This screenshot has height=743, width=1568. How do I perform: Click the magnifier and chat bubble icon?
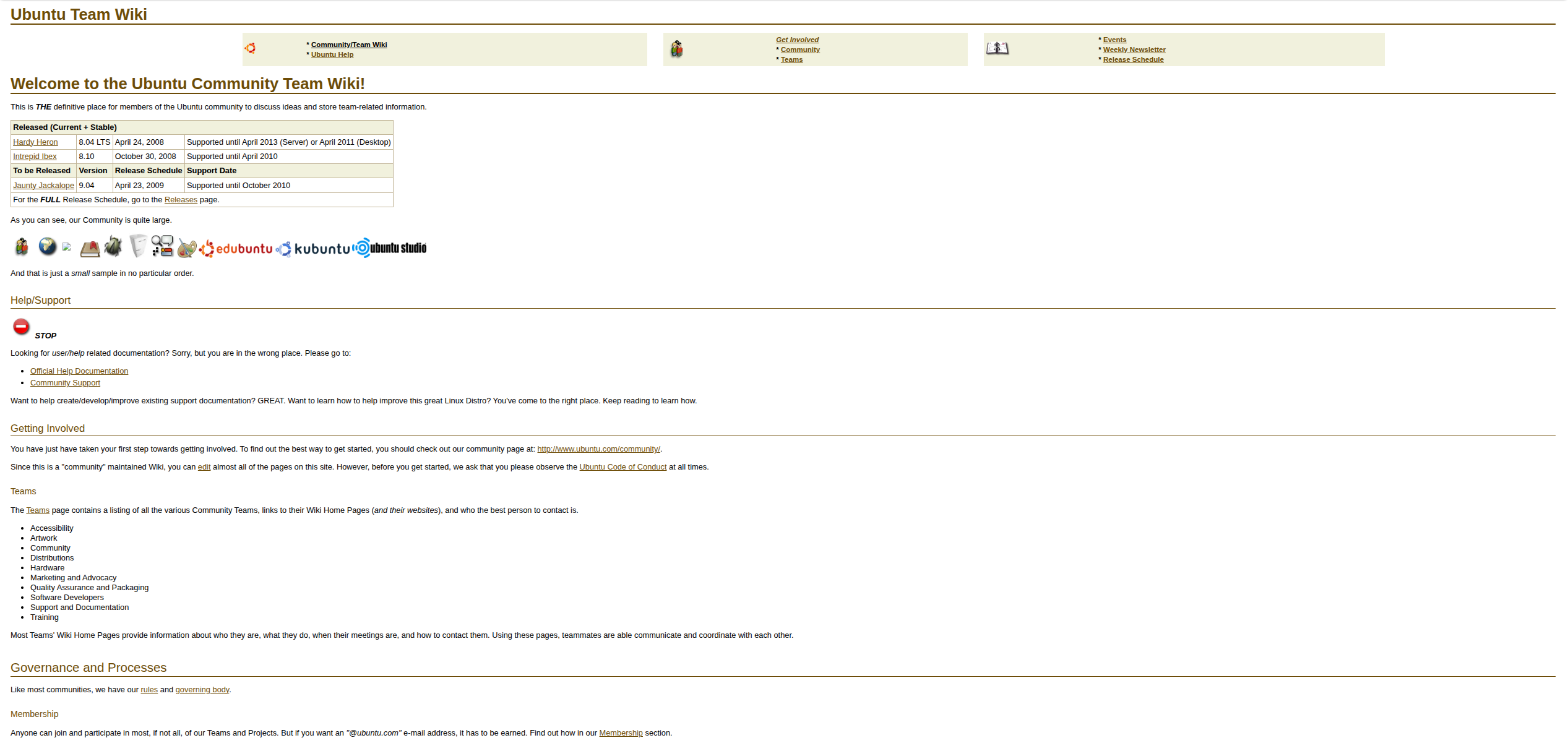pyautogui.click(x=162, y=246)
